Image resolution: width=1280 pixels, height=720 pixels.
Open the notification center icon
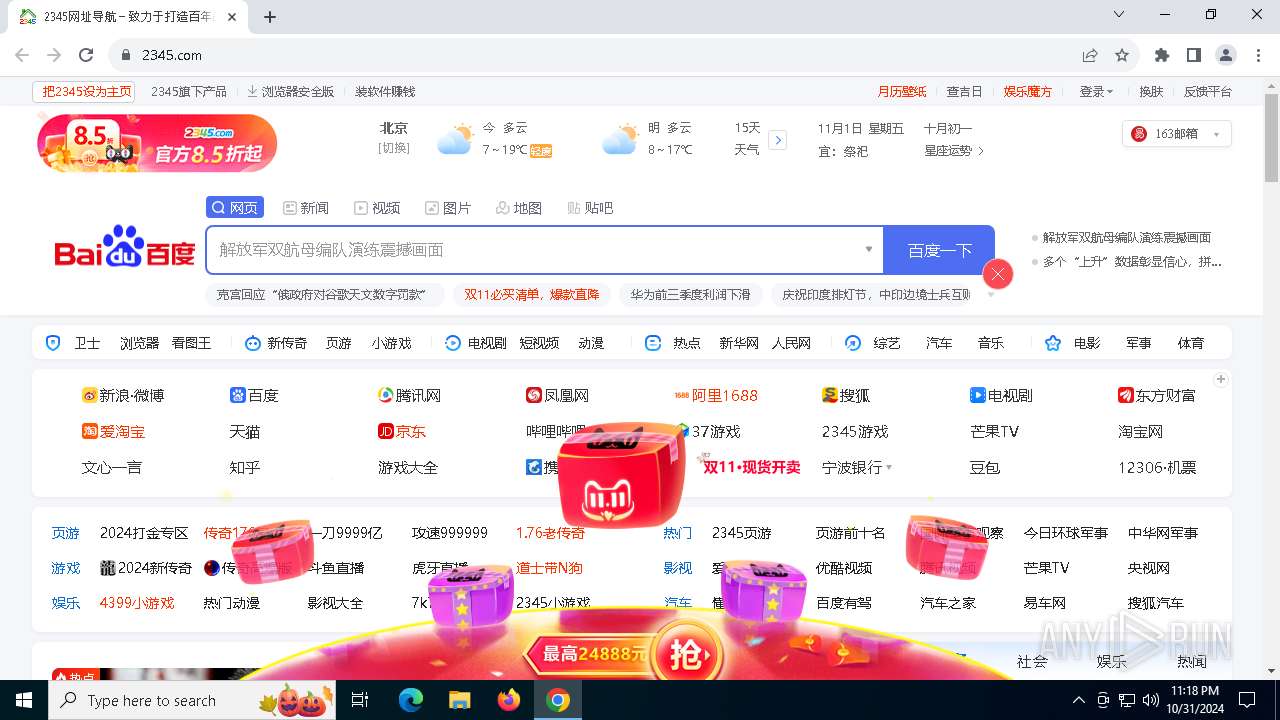[x=1247, y=700]
